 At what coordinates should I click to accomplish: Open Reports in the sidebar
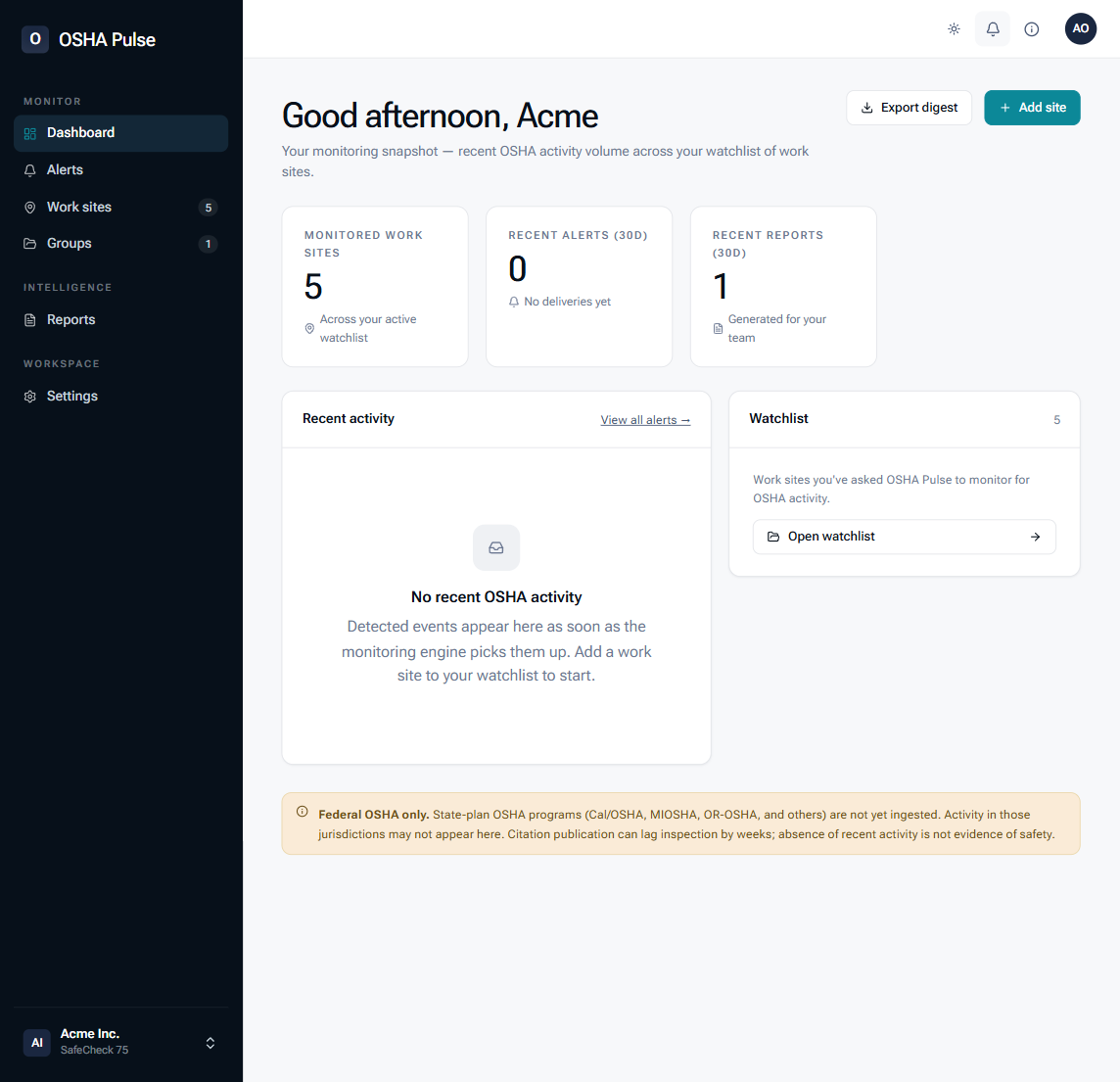click(x=120, y=320)
